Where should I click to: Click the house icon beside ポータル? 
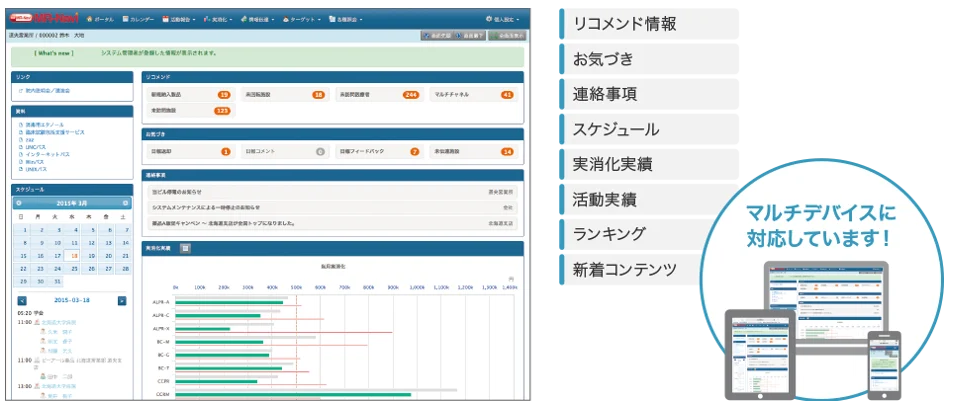tap(90, 20)
